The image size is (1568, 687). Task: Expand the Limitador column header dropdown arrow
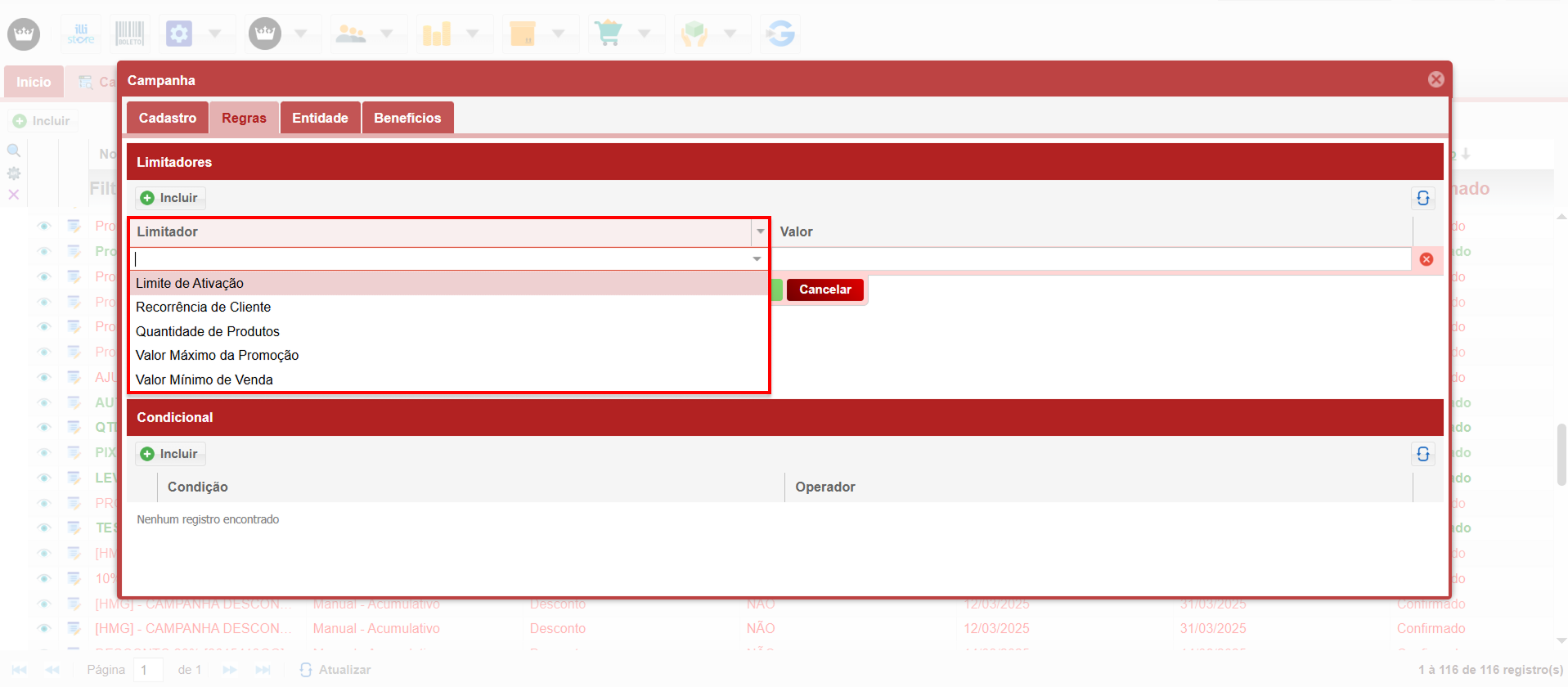[761, 231]
